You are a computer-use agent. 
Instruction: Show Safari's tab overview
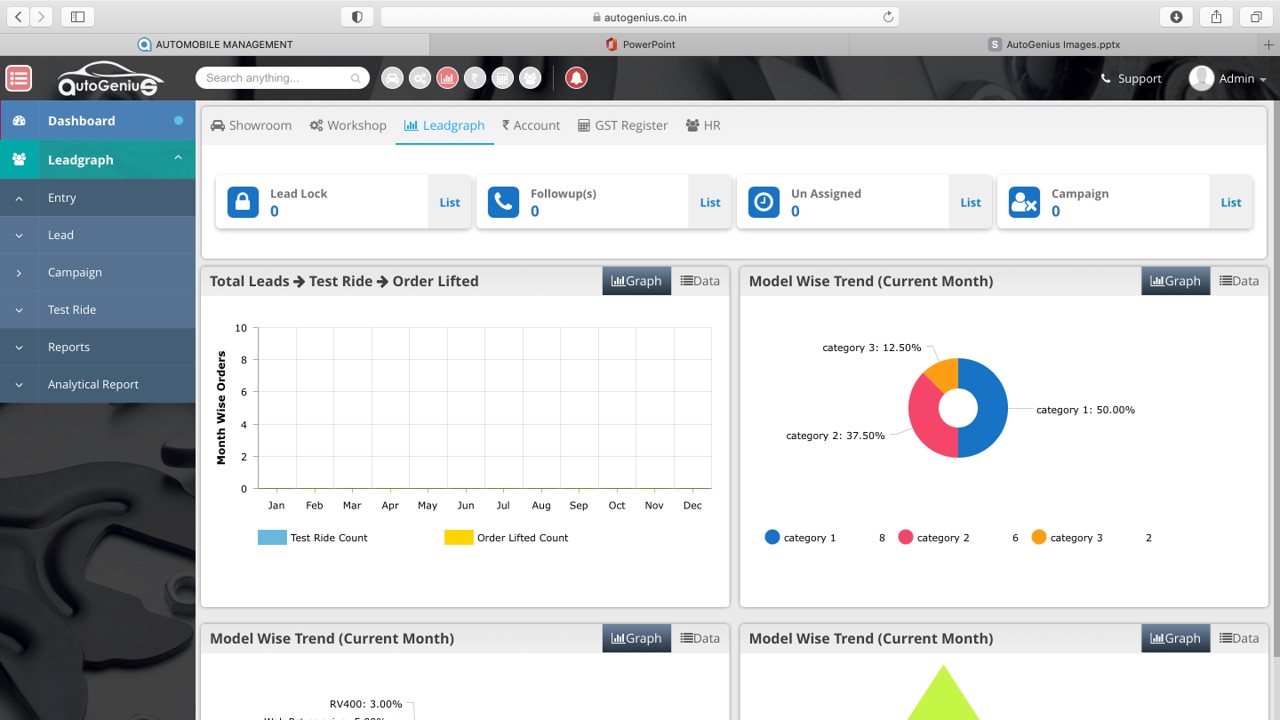[1256, 17]
